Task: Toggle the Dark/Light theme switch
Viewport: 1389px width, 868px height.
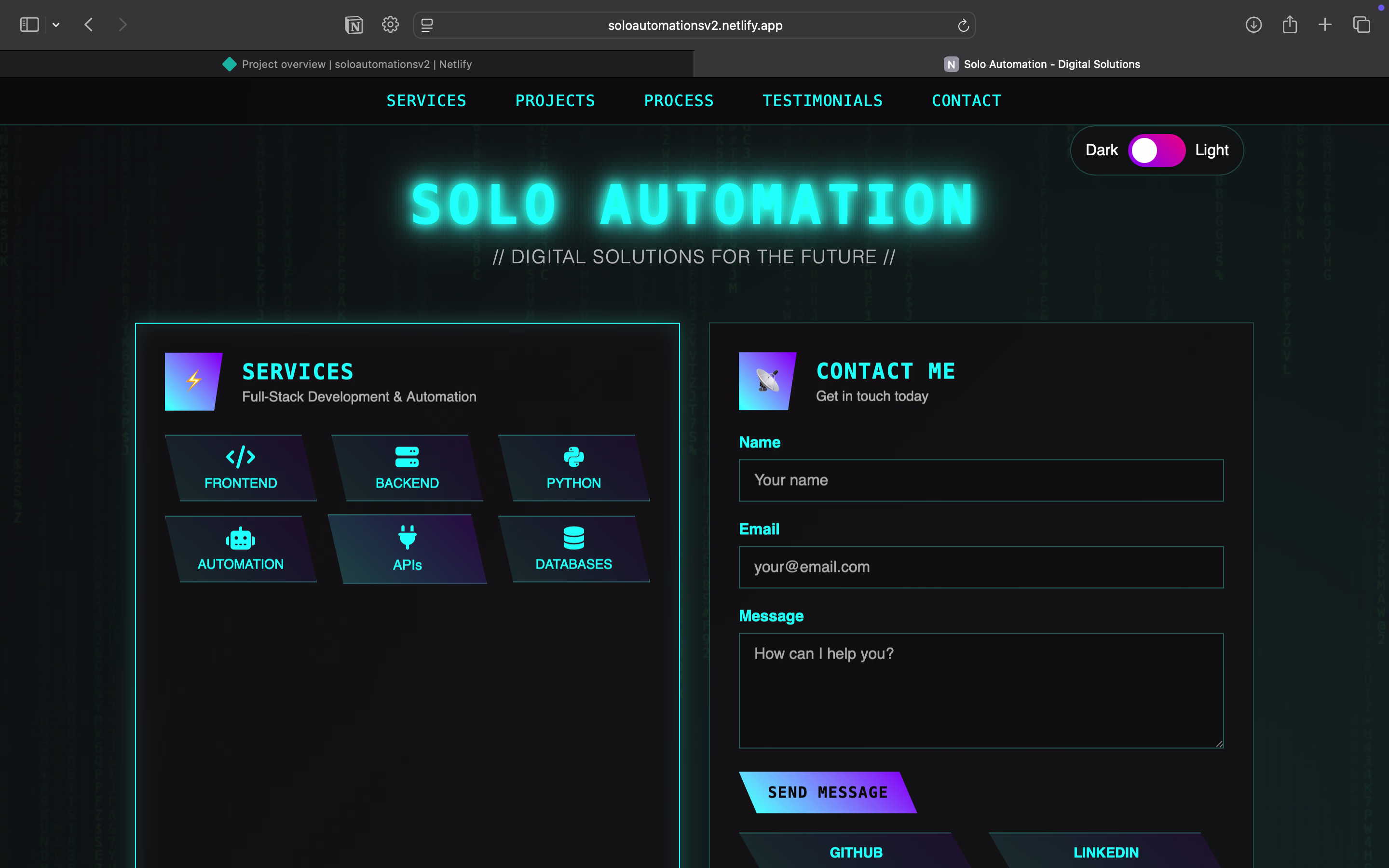Action: click(1156, 150)
